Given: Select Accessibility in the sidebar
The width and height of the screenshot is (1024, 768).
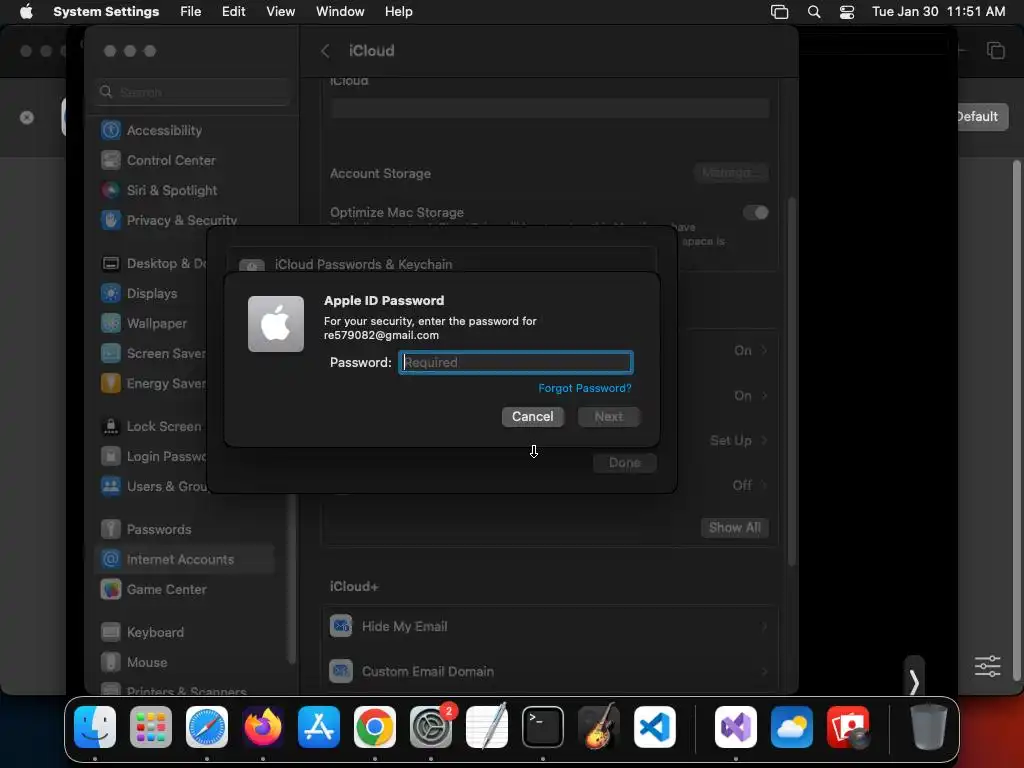Looking at the screenshot, I should pos(186,130).
